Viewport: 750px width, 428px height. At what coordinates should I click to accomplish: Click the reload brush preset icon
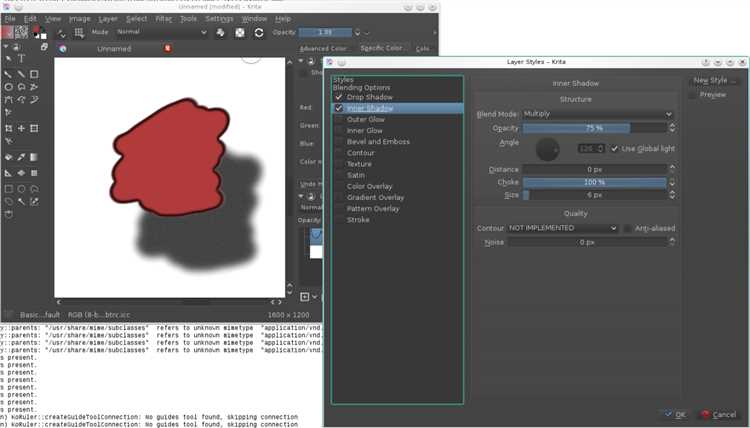(259, 33)
